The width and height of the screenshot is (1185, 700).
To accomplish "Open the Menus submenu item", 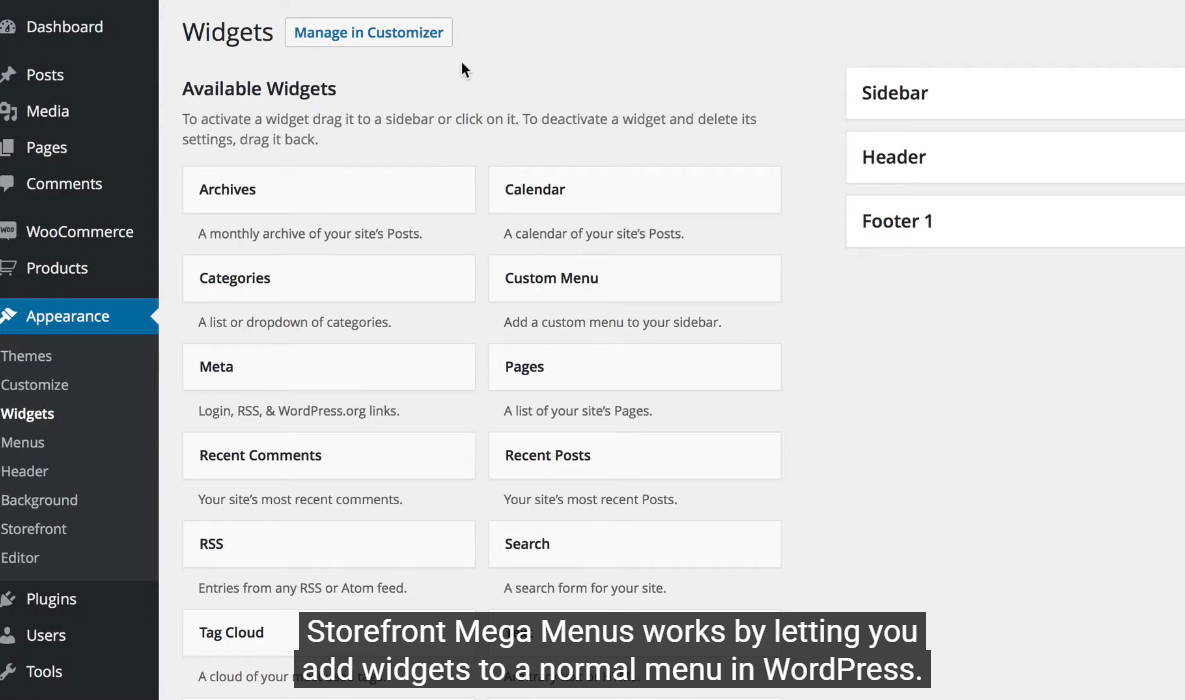I will (23, 442).
